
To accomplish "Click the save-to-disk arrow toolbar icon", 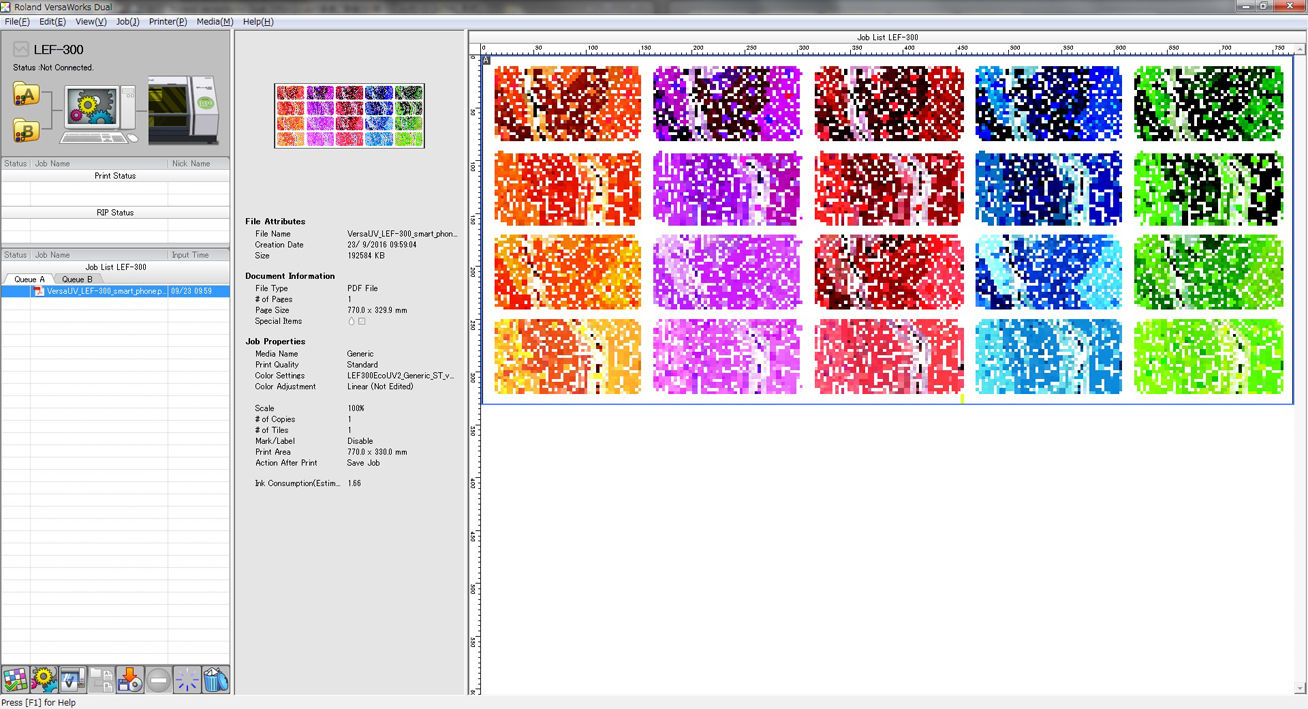I will (130, 680).
